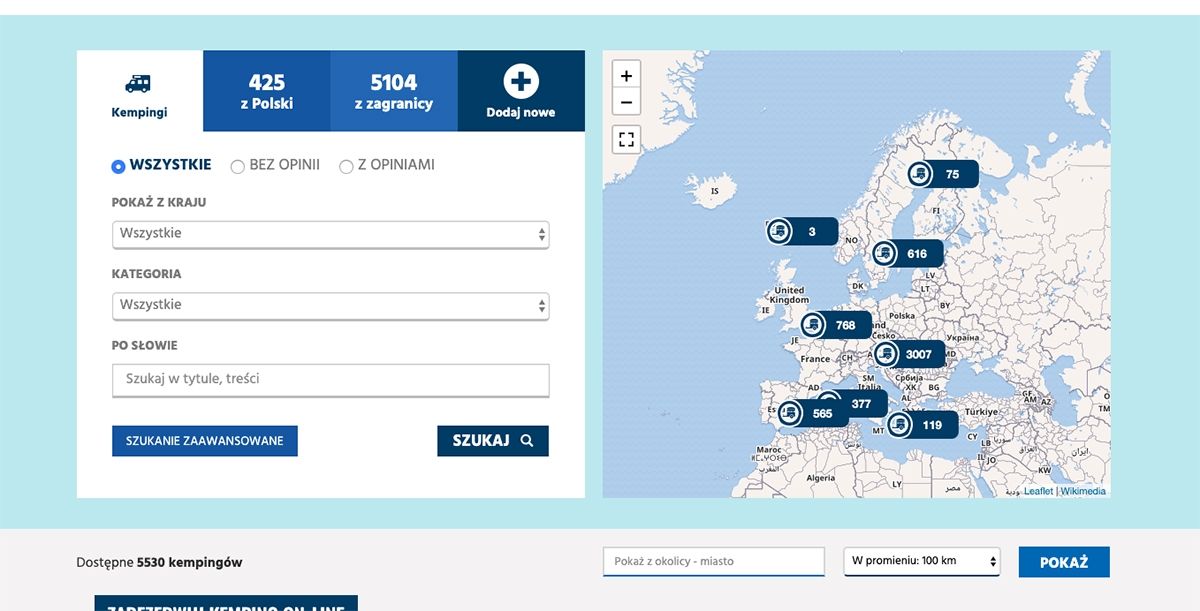Click the plus icon above Dodaj nowe
The image size is (1200, 611).
click(521, 81)
